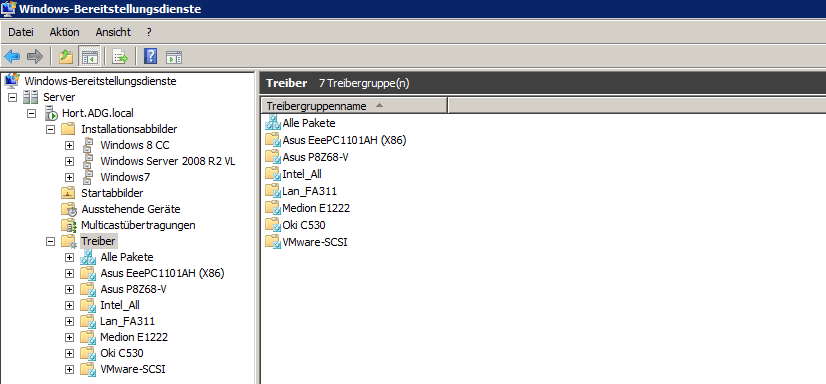Select Multicastübertragungen in the tree
Image resolution: width=826 pixels, height=384 pixels.
pos(138,225)
